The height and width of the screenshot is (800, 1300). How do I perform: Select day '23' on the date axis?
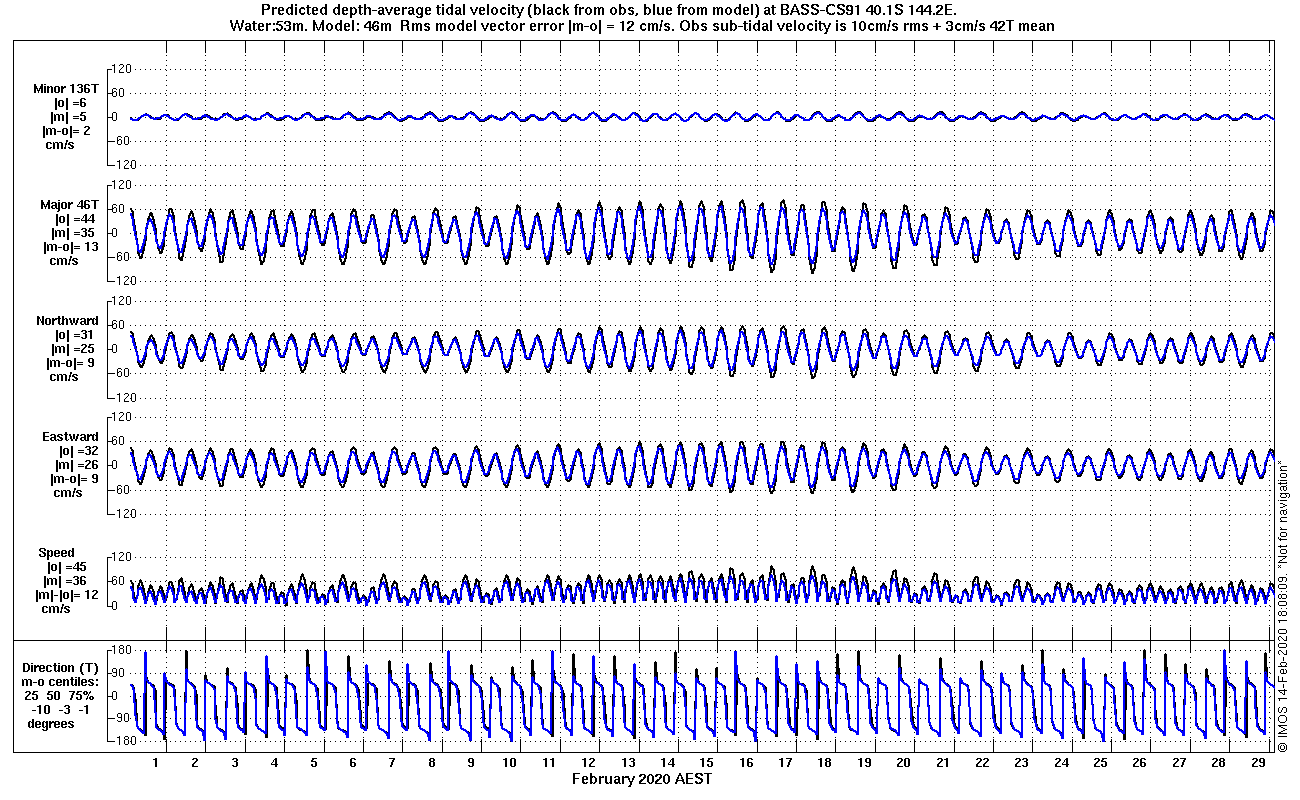[x=1021, y=763]
